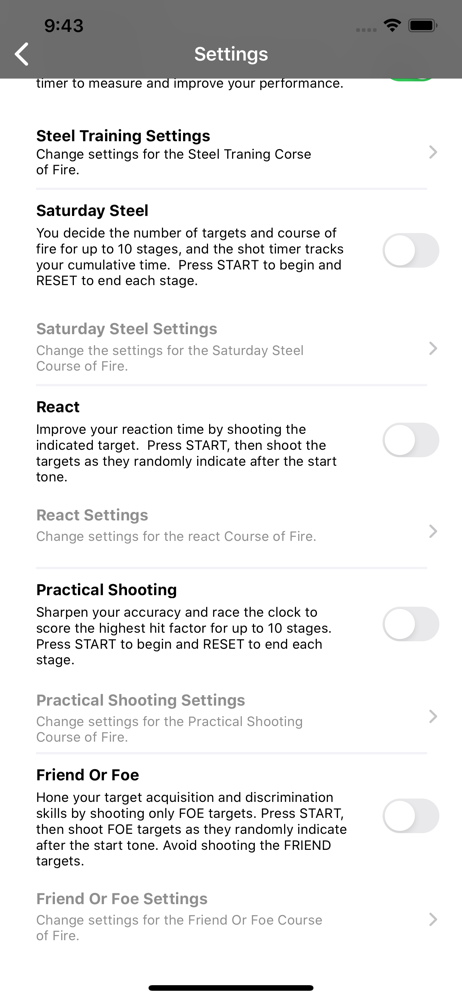Viewport: 462px width, 1000px height.
Task: Tap the cellular signal dots icon
Action: (366, 29)
